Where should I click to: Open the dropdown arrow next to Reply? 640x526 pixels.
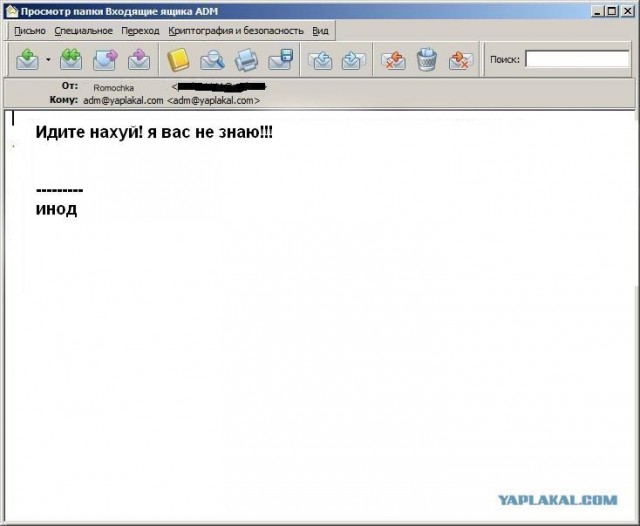(48, 60)
